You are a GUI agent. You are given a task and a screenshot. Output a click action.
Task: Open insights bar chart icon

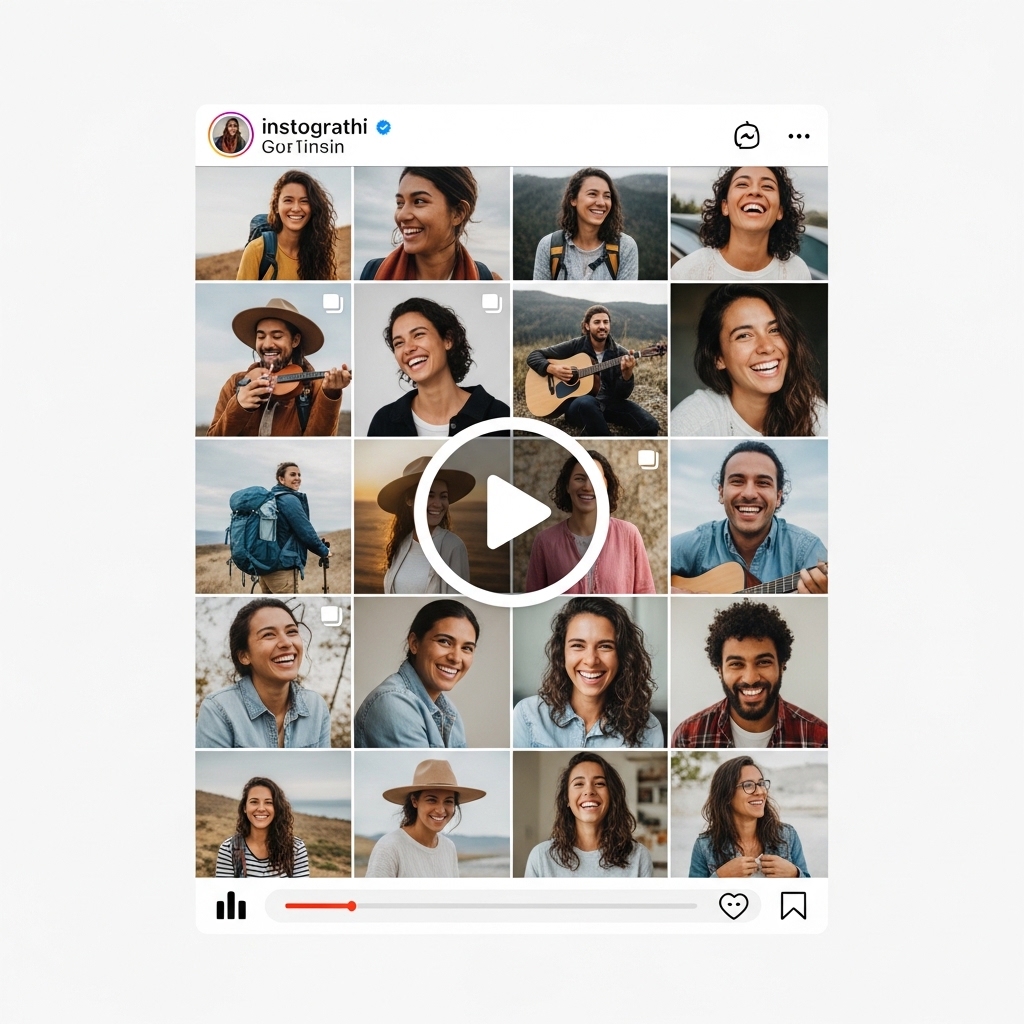[x=231, y=906]
